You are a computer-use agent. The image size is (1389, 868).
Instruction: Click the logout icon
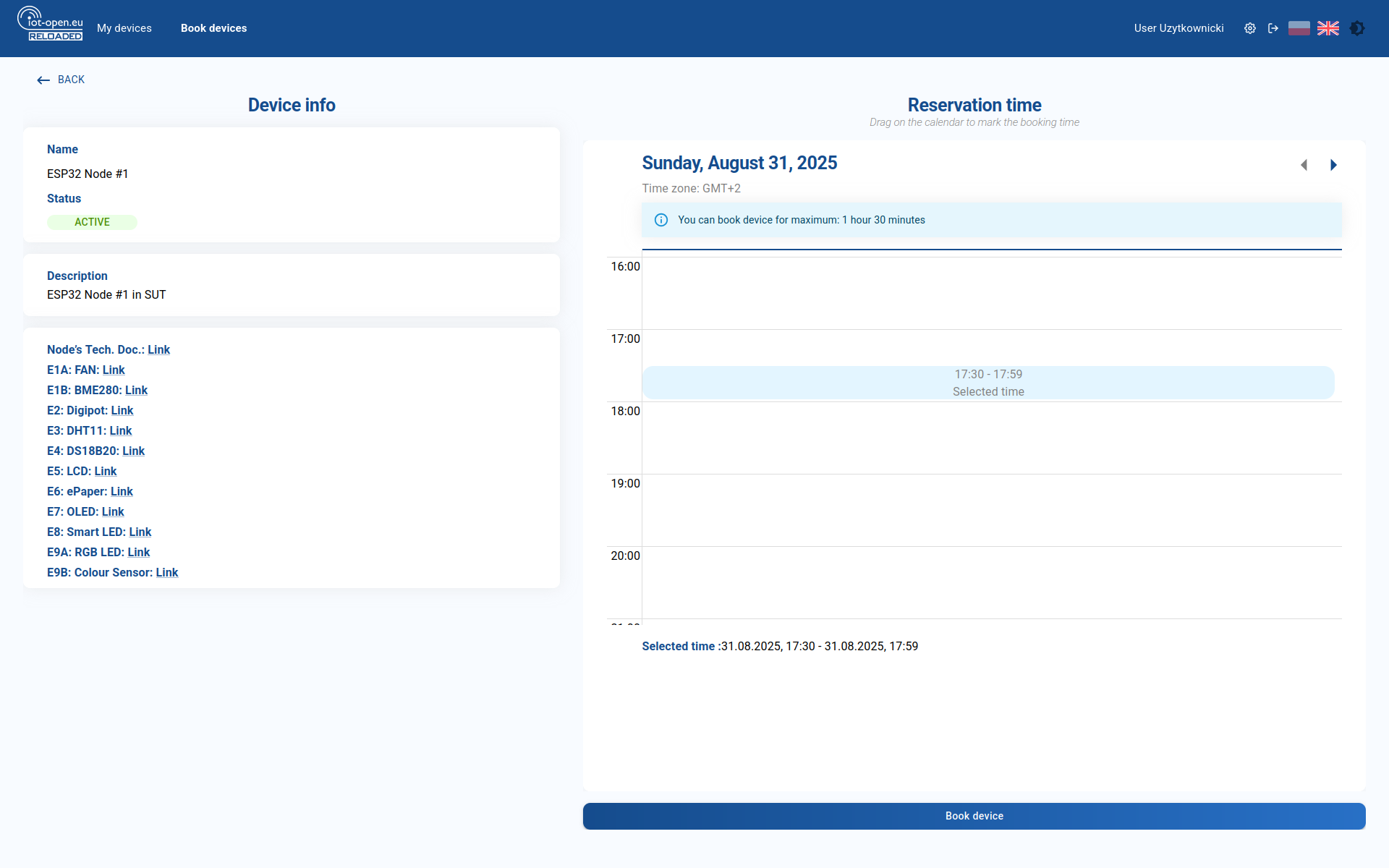1273,28
